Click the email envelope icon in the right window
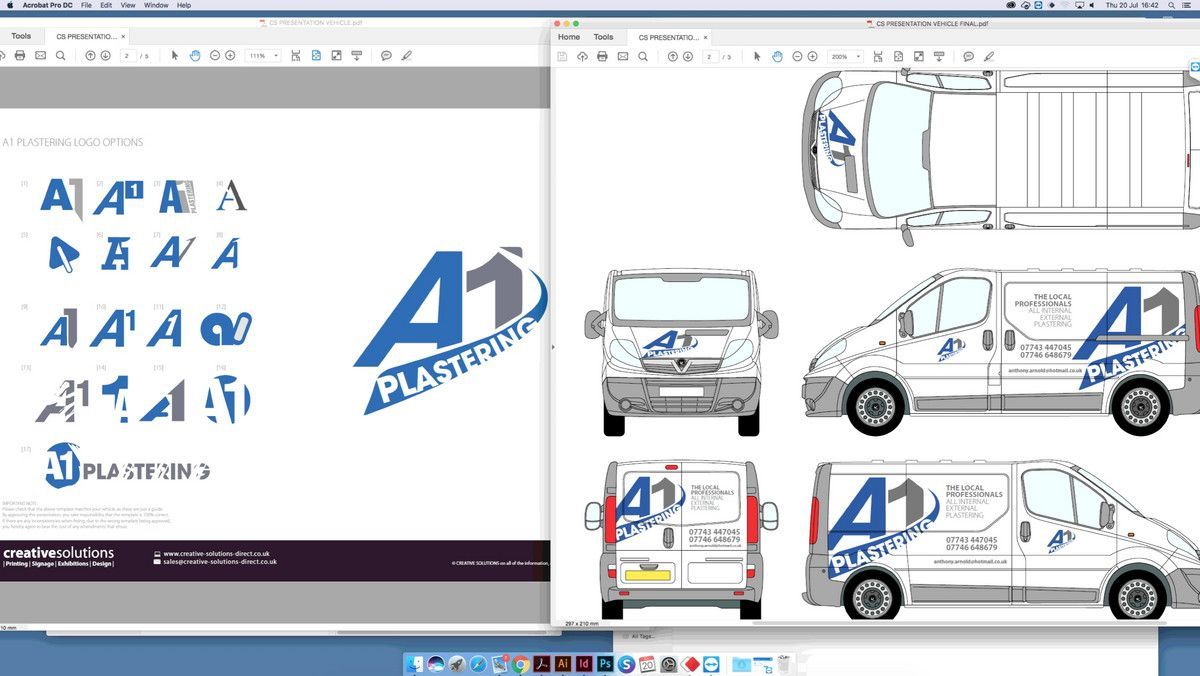1200x676 pixels. click(x=623, y=57)
